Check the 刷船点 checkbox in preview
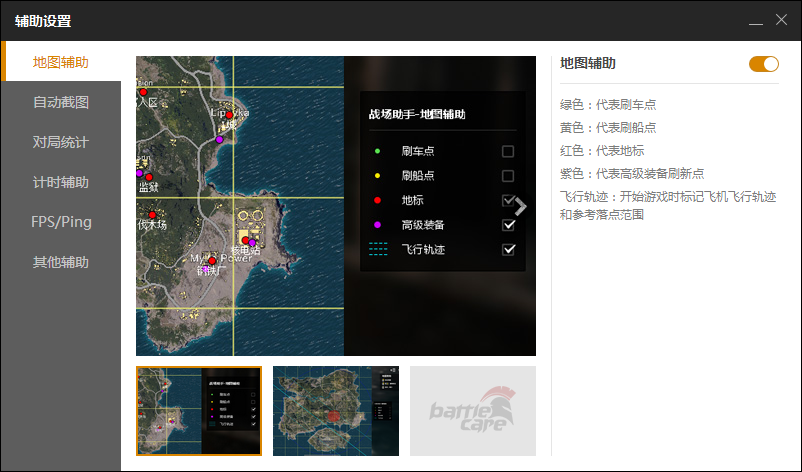Image resolution: width=802 pixels, height=472 pixels. point(508,175)
